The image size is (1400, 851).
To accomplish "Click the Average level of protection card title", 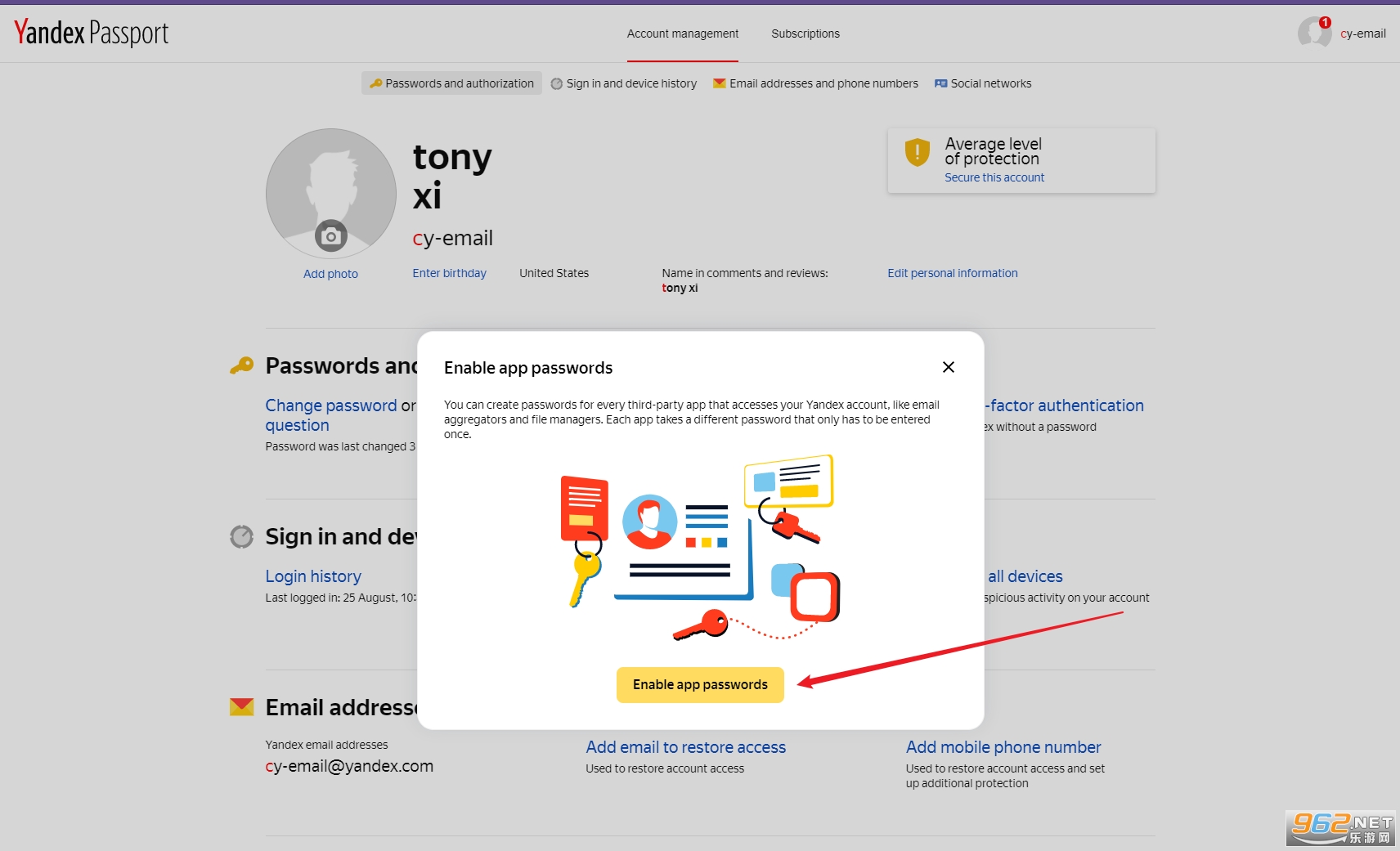I will 993,151.
